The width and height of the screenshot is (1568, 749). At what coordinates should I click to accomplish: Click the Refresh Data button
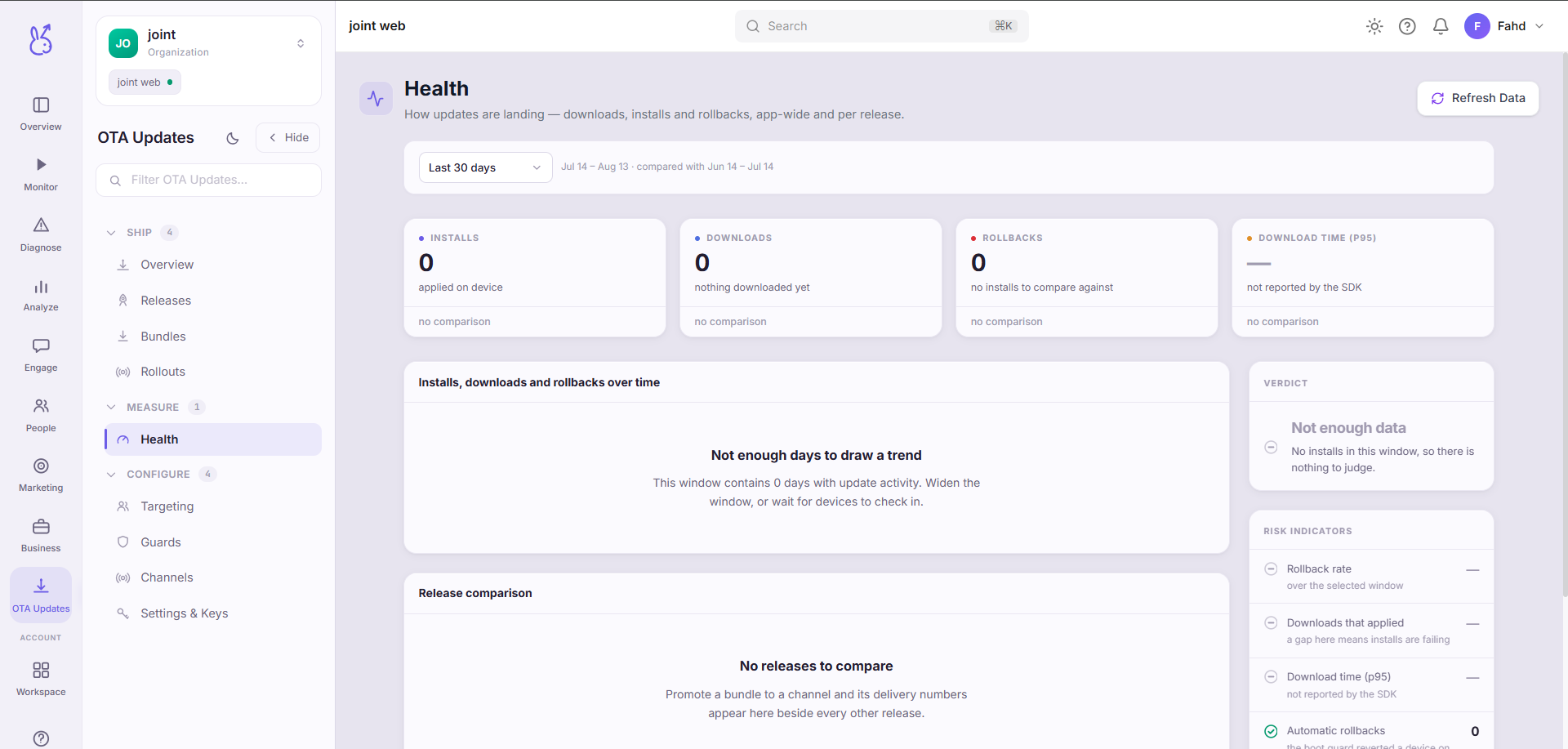pos(1478,98)
